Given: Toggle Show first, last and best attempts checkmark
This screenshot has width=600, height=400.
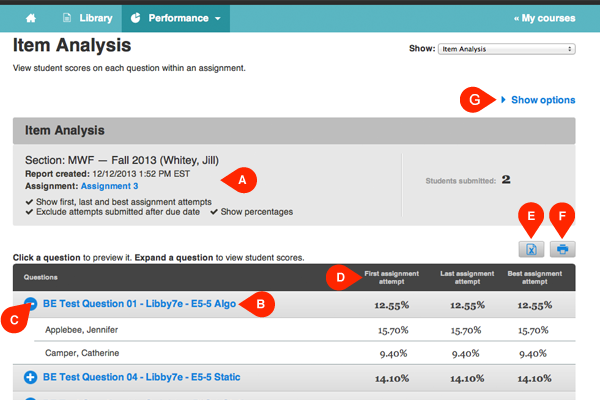Looking at the screenshot, I should pyautogui.click(x=29, y=202).
